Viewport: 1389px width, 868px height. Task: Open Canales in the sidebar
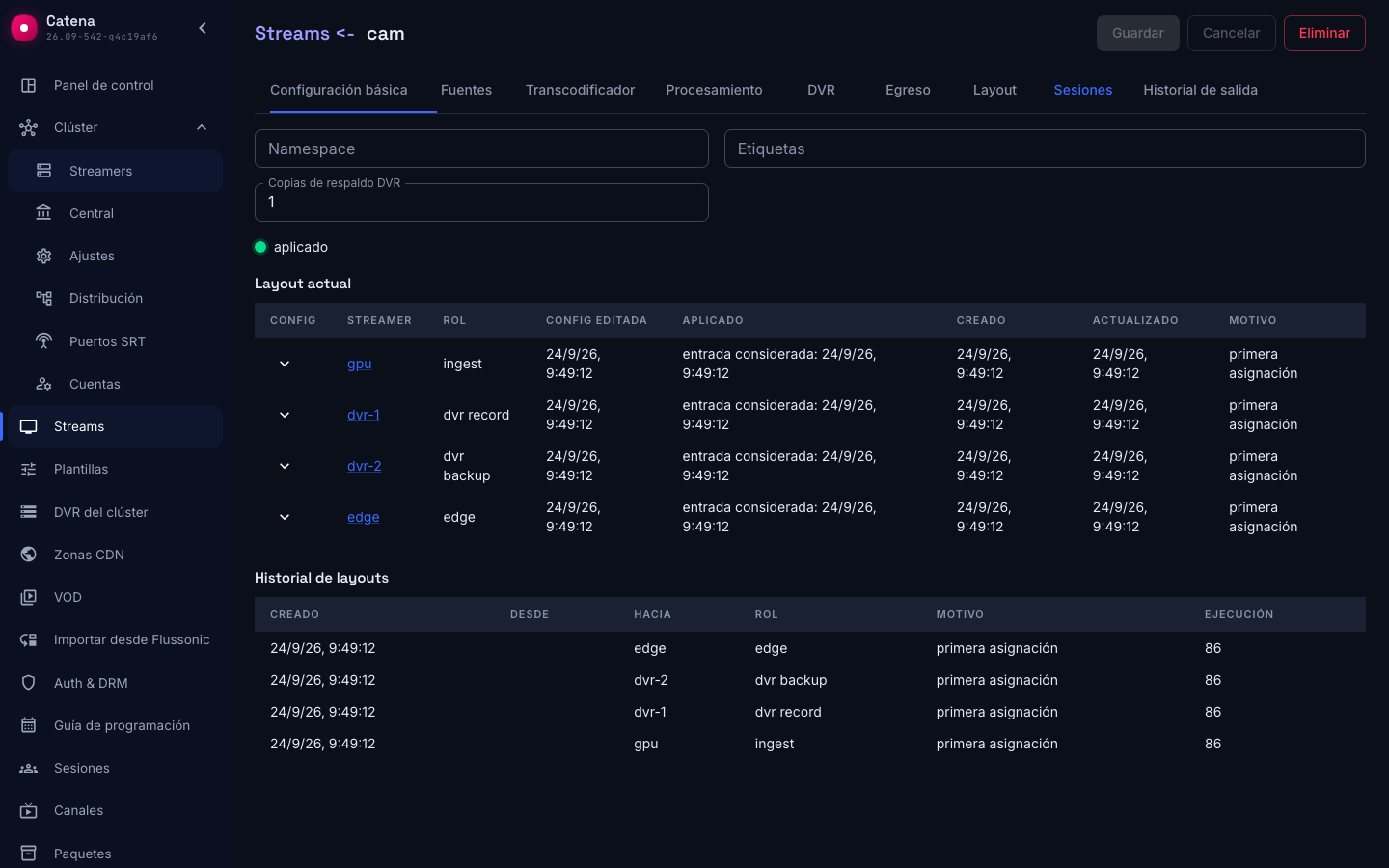click(115, 810)
